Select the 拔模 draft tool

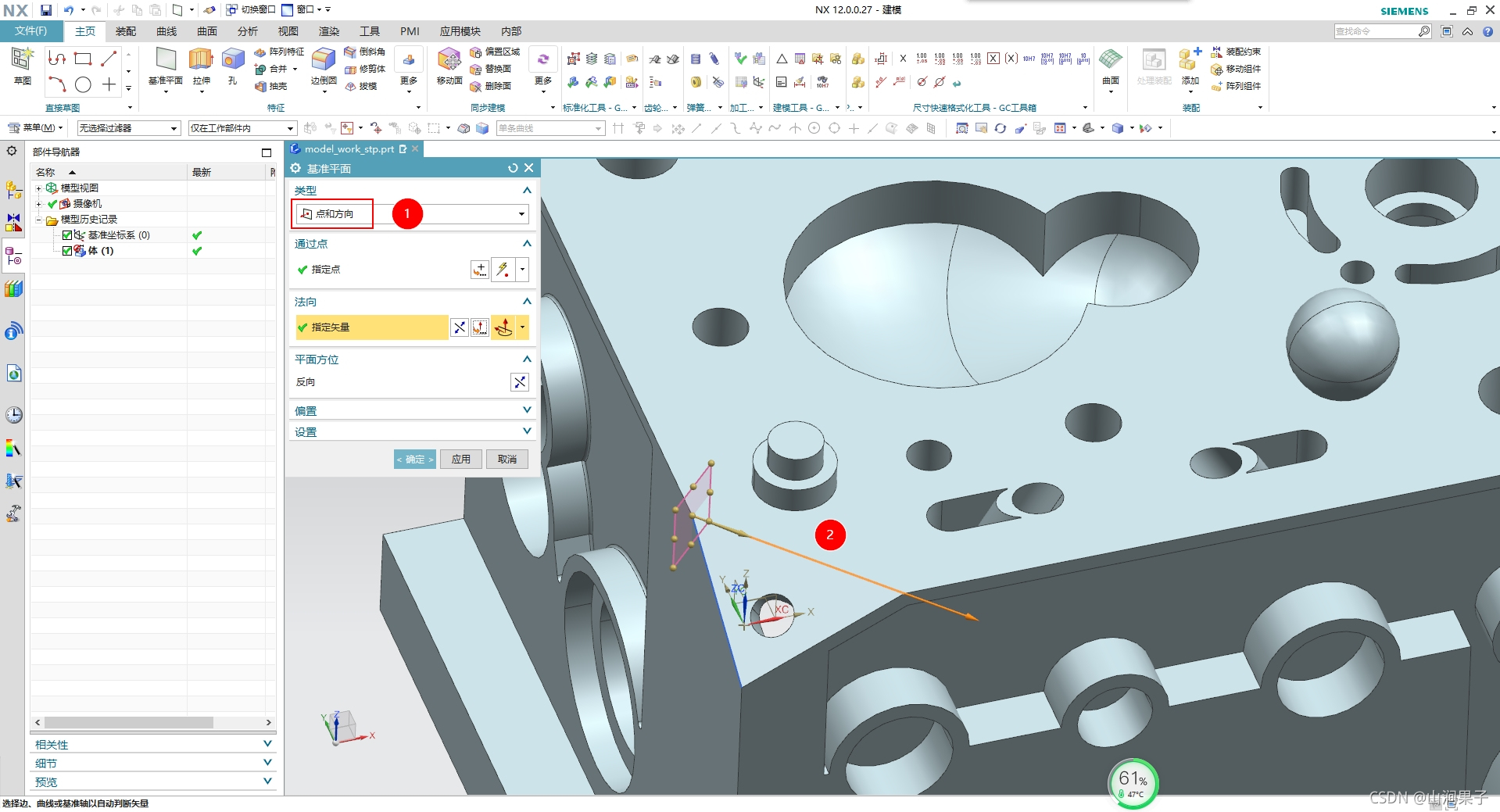click(x=361, y=86)
